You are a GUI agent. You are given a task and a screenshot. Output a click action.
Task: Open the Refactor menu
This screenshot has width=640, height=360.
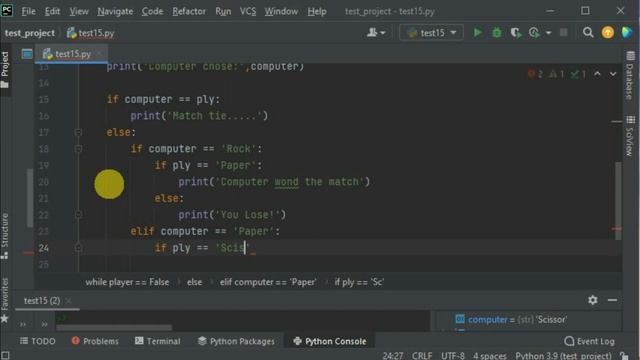(189, 11)
